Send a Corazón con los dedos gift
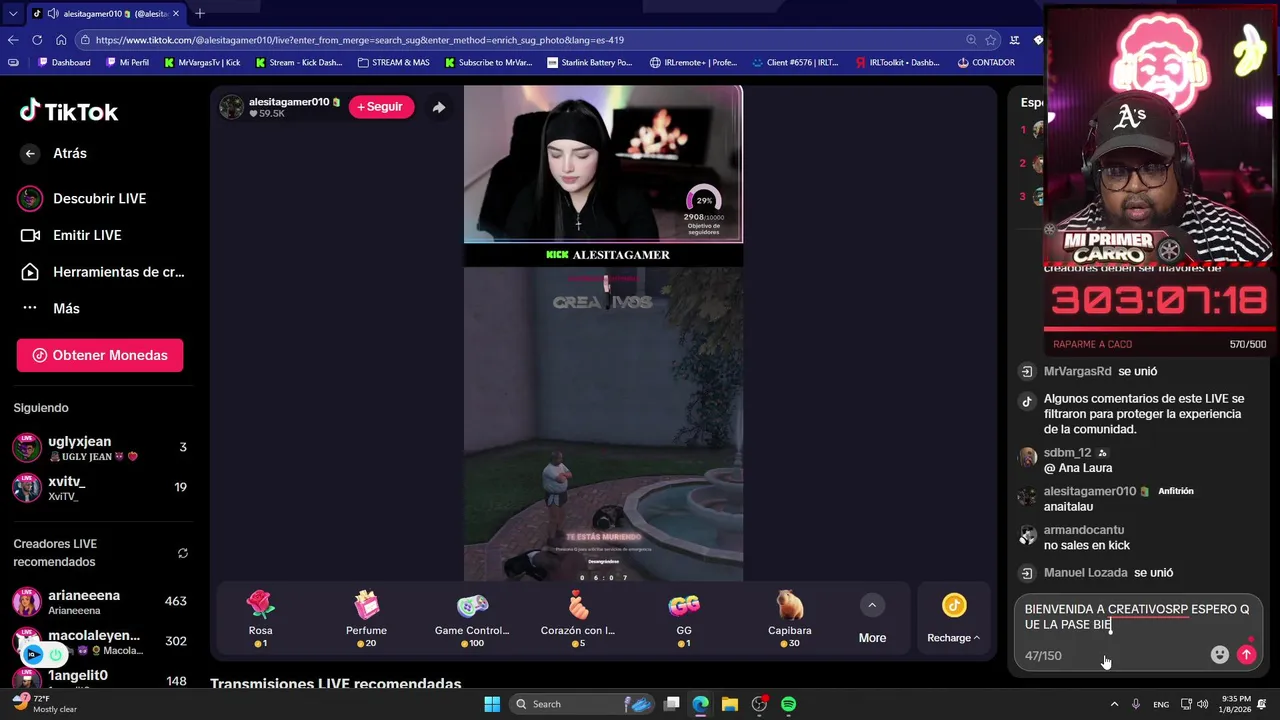This screenshot has width=1280, height=720. click(x=578, y=618)
